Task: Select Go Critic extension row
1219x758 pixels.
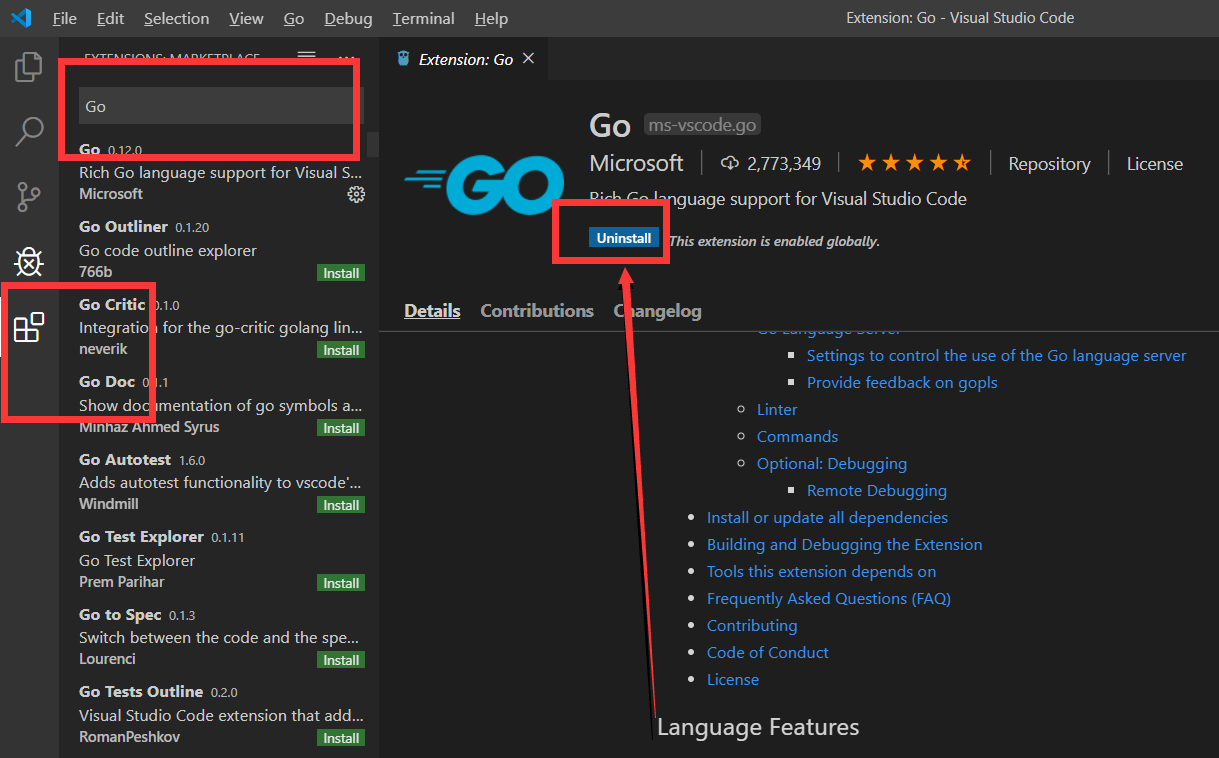Action: coord(220,326)
